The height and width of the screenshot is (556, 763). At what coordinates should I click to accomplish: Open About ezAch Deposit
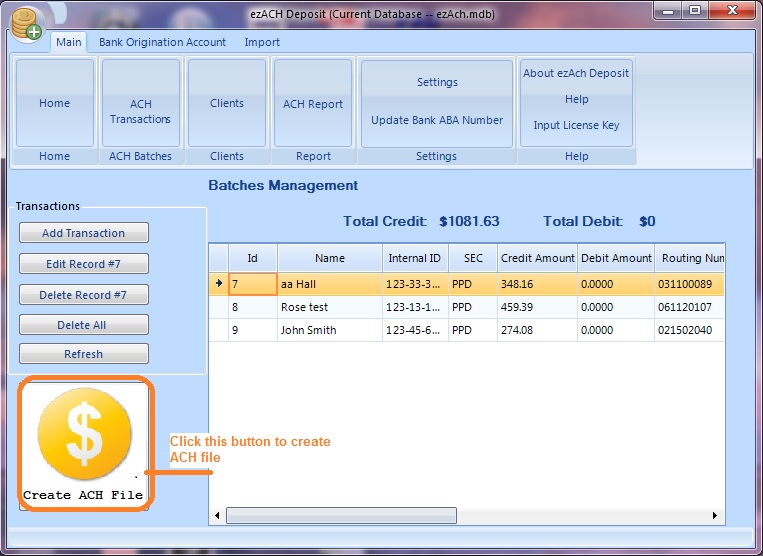576,74
